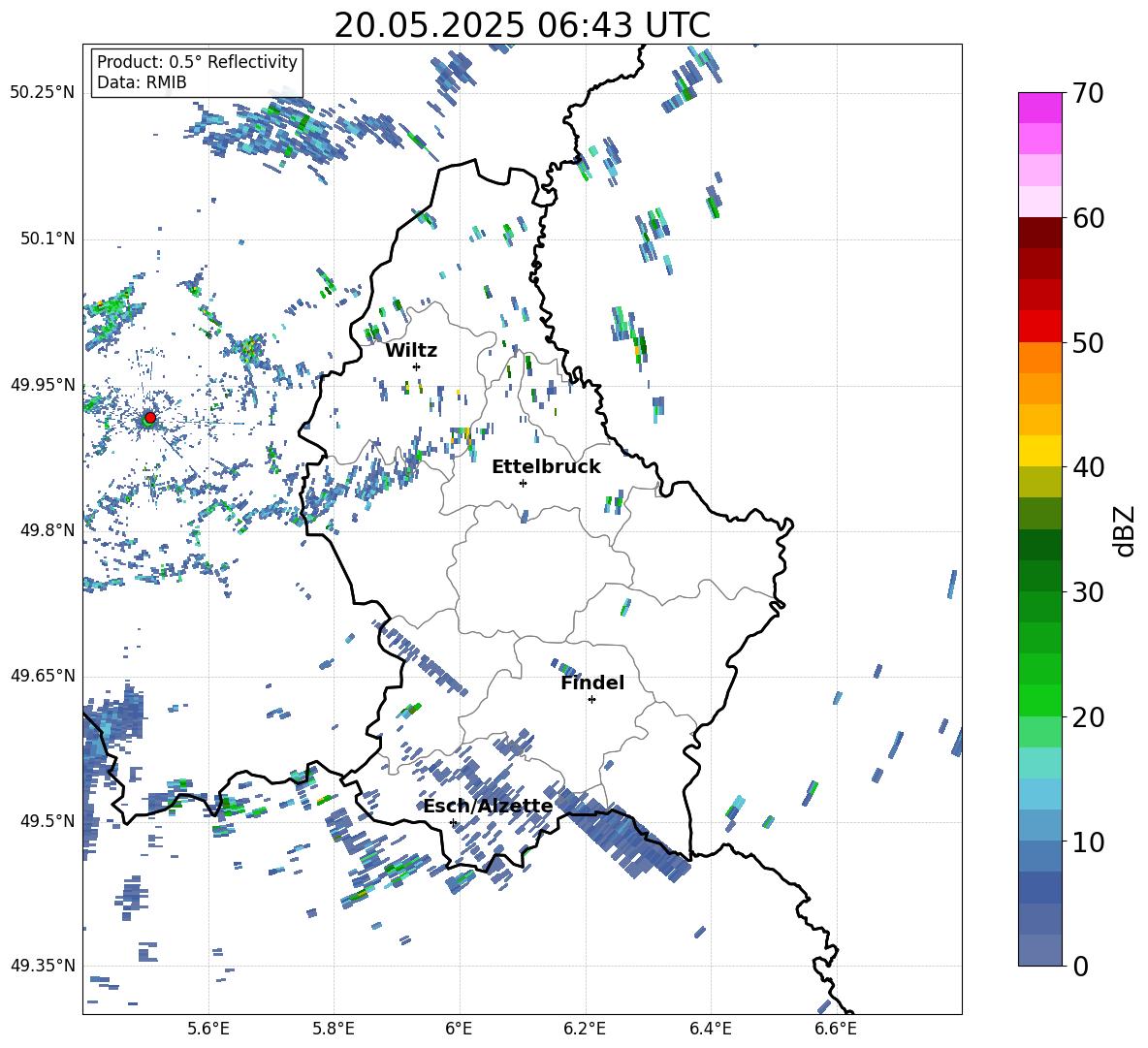This screenshot has height=1048, width=1148.
Task: Click the 6.4°E longitude label
Action: (x=710, y=1029)
